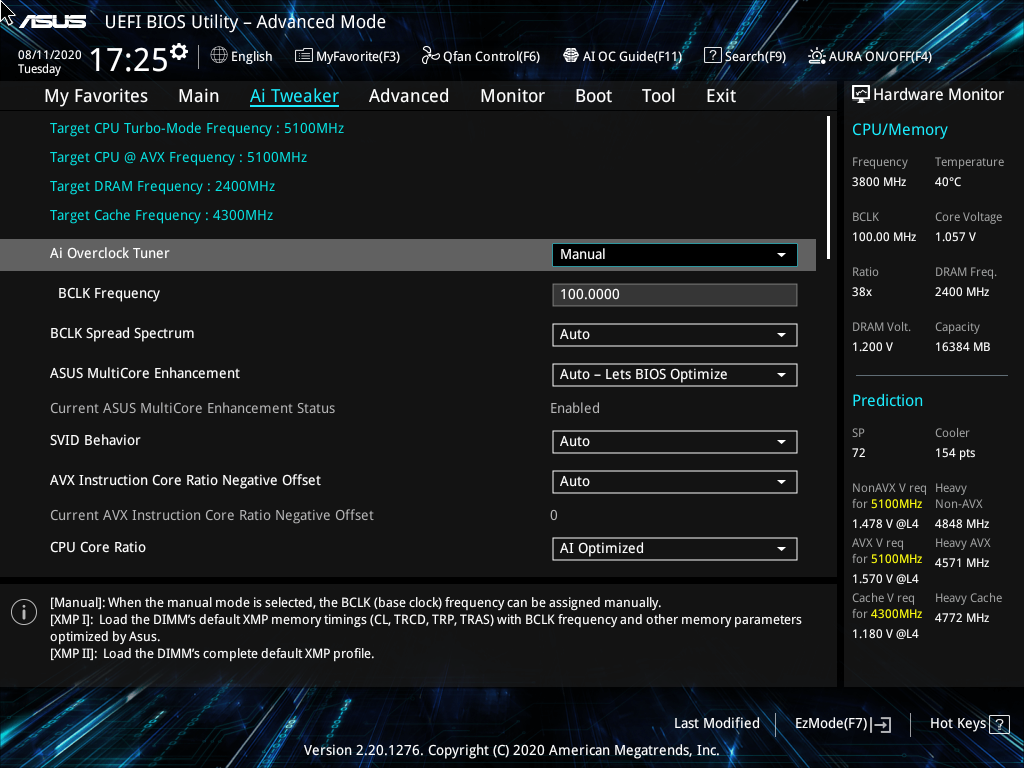
Task: Click the Last Modified button
Action: point(717,723)
